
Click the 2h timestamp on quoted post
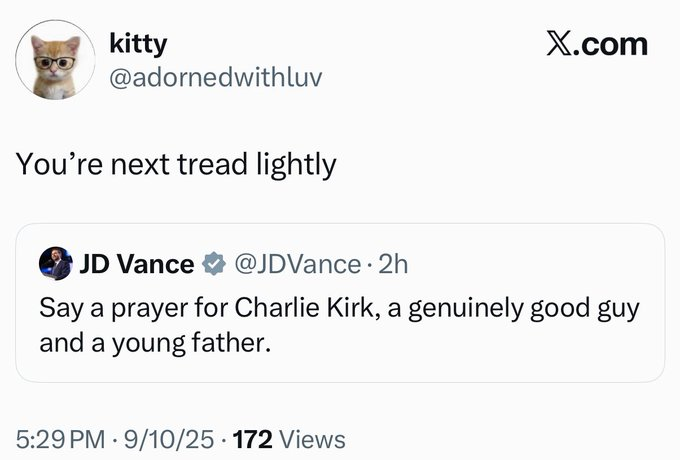393,264
